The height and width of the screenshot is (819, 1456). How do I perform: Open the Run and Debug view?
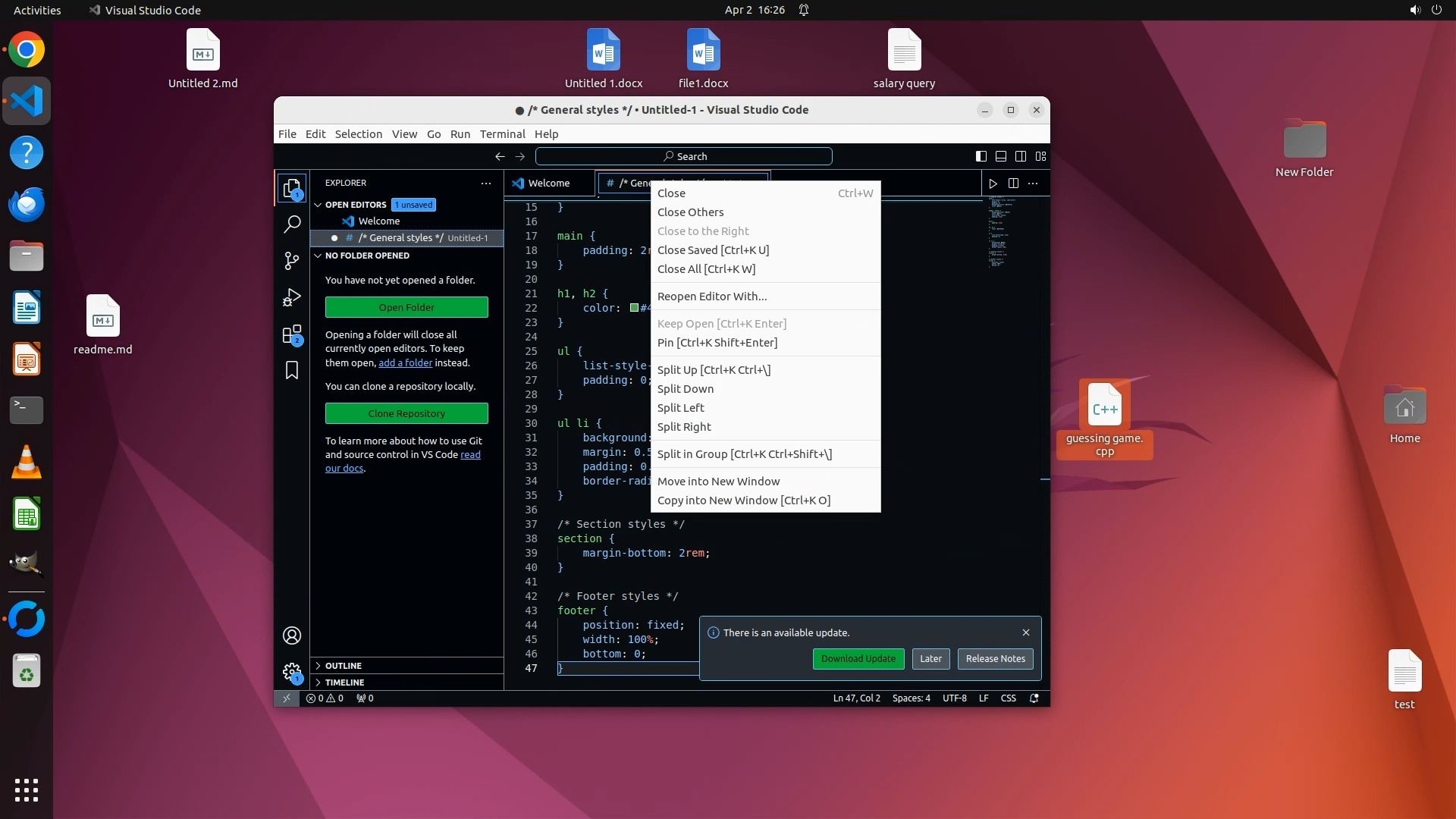[x=292, y=297]
